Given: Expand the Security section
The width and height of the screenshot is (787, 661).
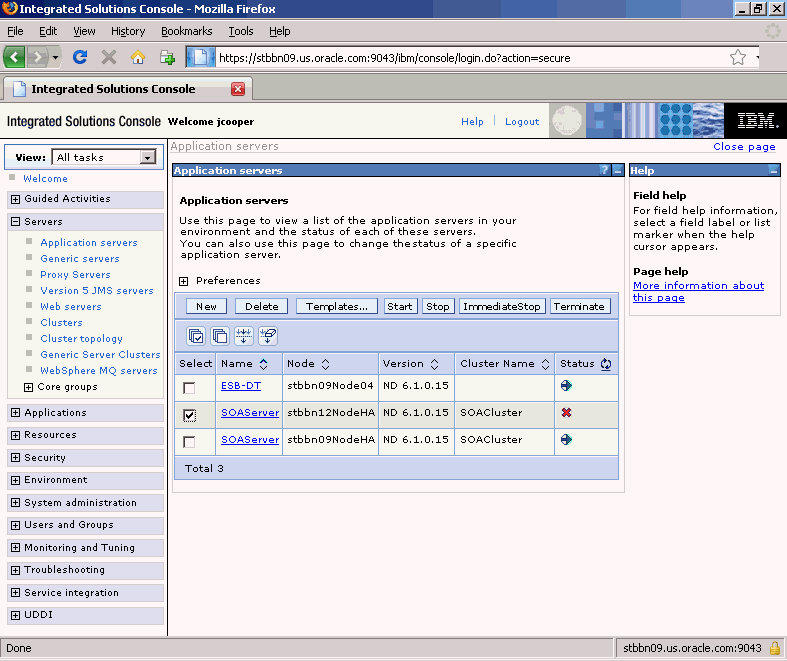Looking at the screenshot, I should [16, 458].
